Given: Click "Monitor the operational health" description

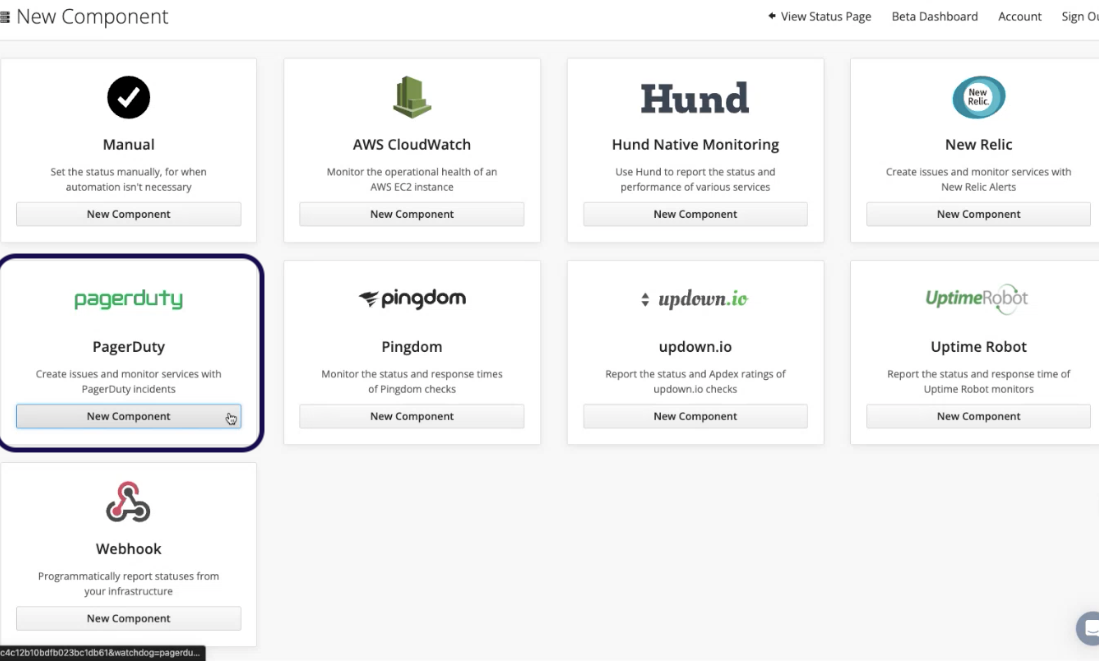Looking at the screenshot, I should point(412,179).
